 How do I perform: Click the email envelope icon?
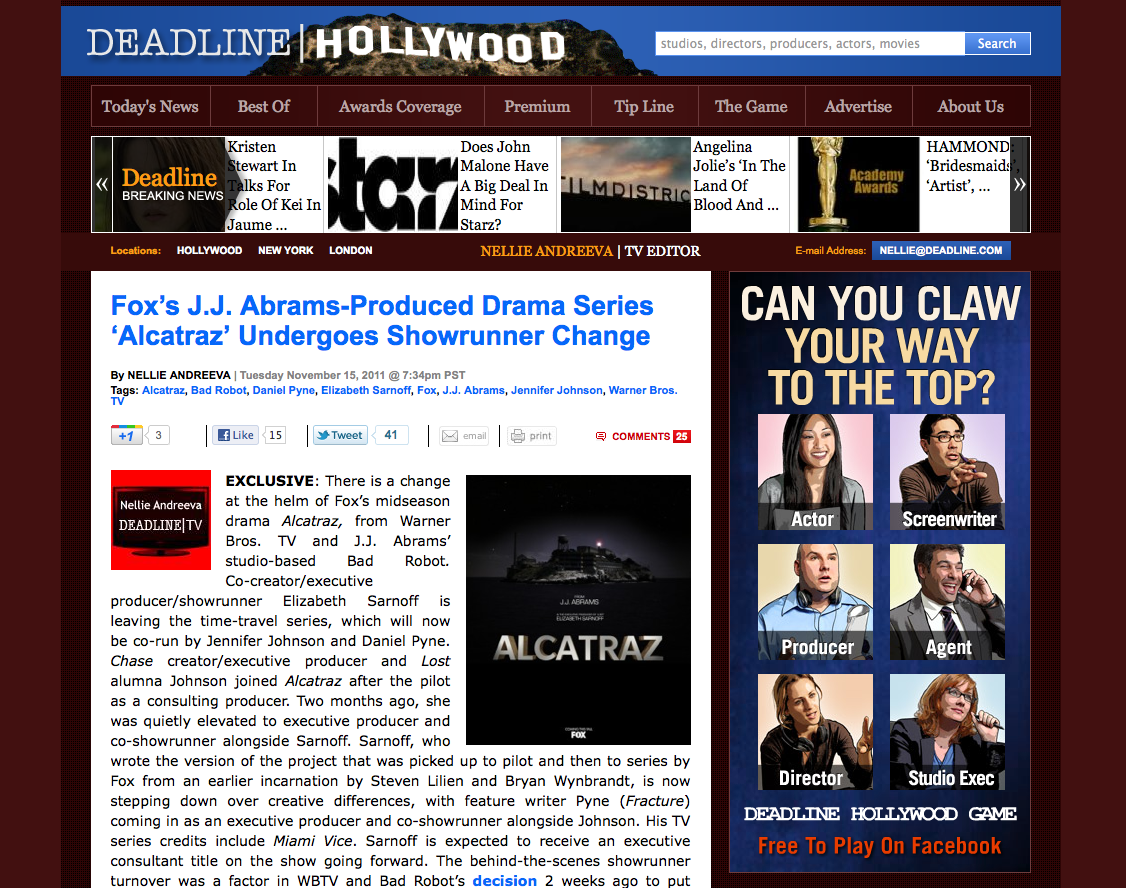(450, 436)
